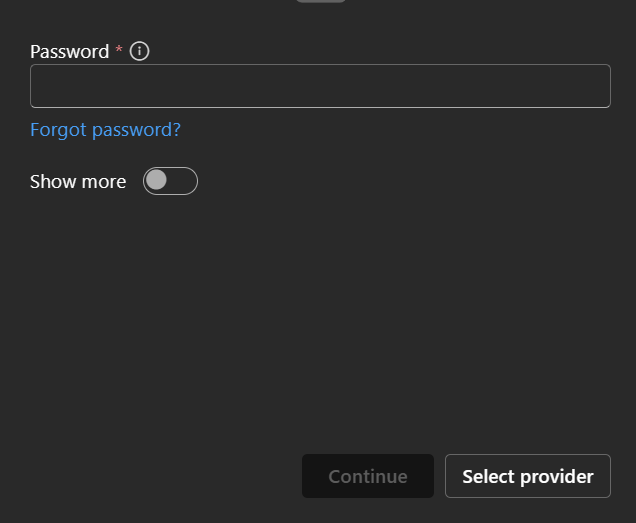
Task: Start password recovery with Forgot password?
Action: point(105,130)
